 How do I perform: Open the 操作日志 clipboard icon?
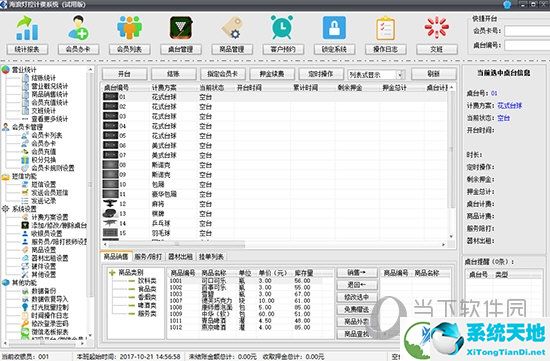[385, 28]
